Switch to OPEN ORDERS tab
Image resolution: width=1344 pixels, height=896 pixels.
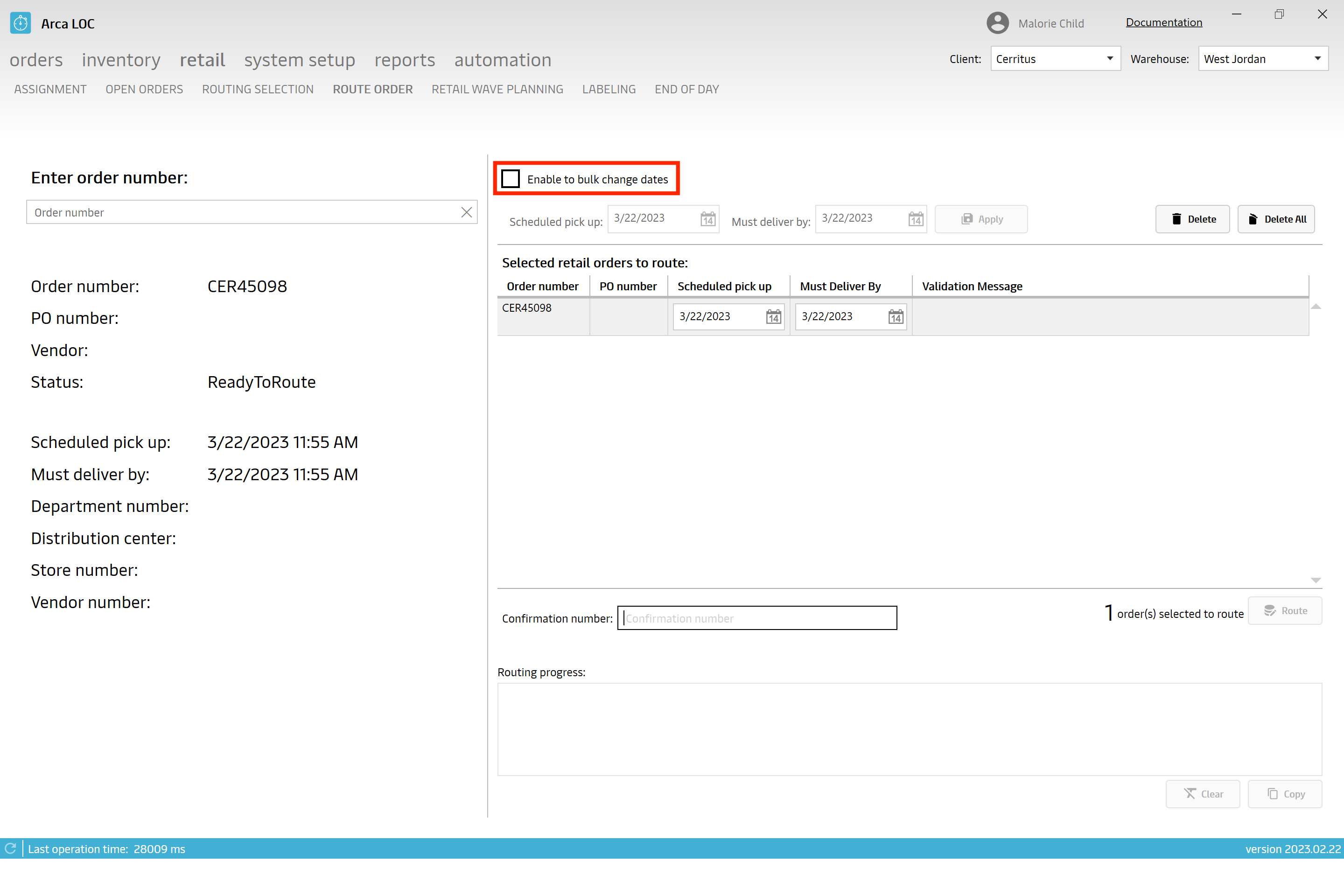point(145,89)
